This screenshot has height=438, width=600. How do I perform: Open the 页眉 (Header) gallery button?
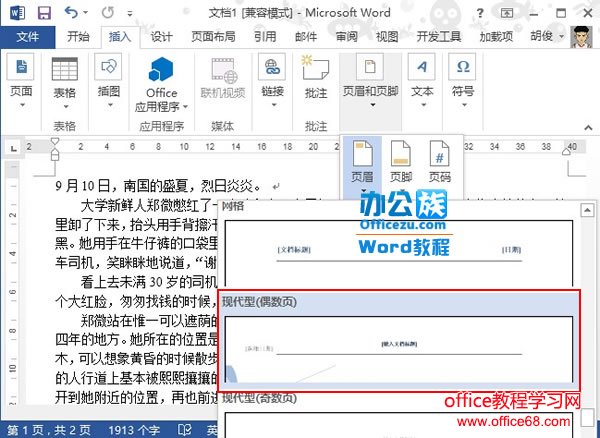[x=362, y=166]
